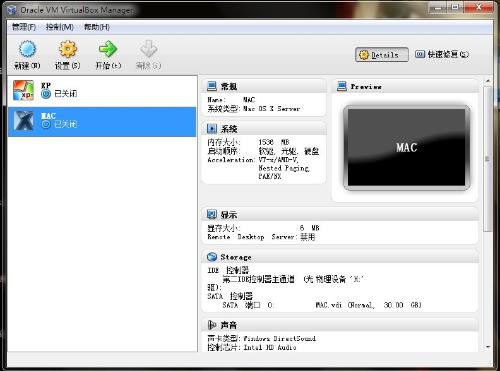The height and width of the screenshot is (371, 500).
Task: Click the Audio (声音) section speaker icon
Action: pyautogui.click(x=212, y=324)
